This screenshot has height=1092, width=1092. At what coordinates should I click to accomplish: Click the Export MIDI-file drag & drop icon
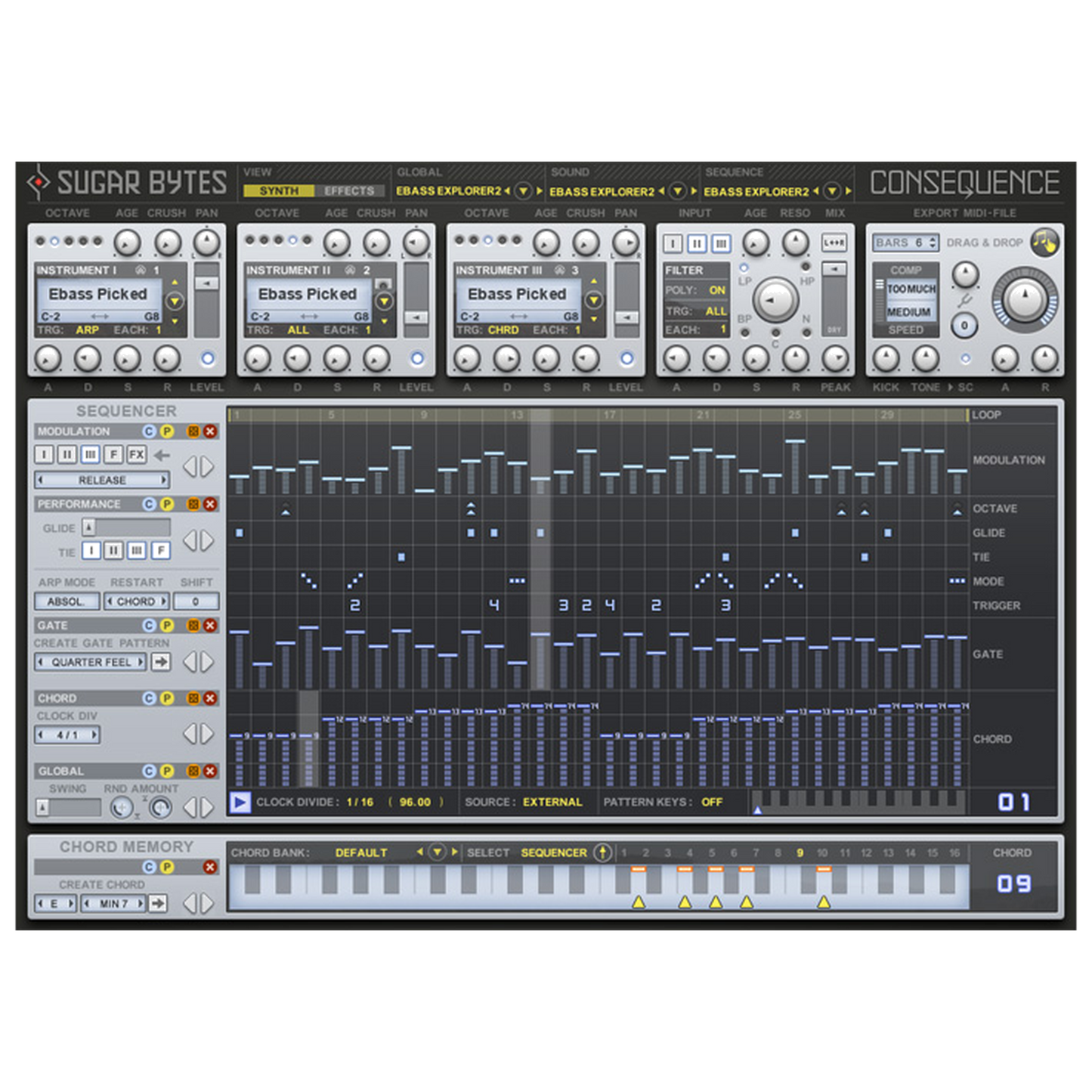tap(1044, 243)
